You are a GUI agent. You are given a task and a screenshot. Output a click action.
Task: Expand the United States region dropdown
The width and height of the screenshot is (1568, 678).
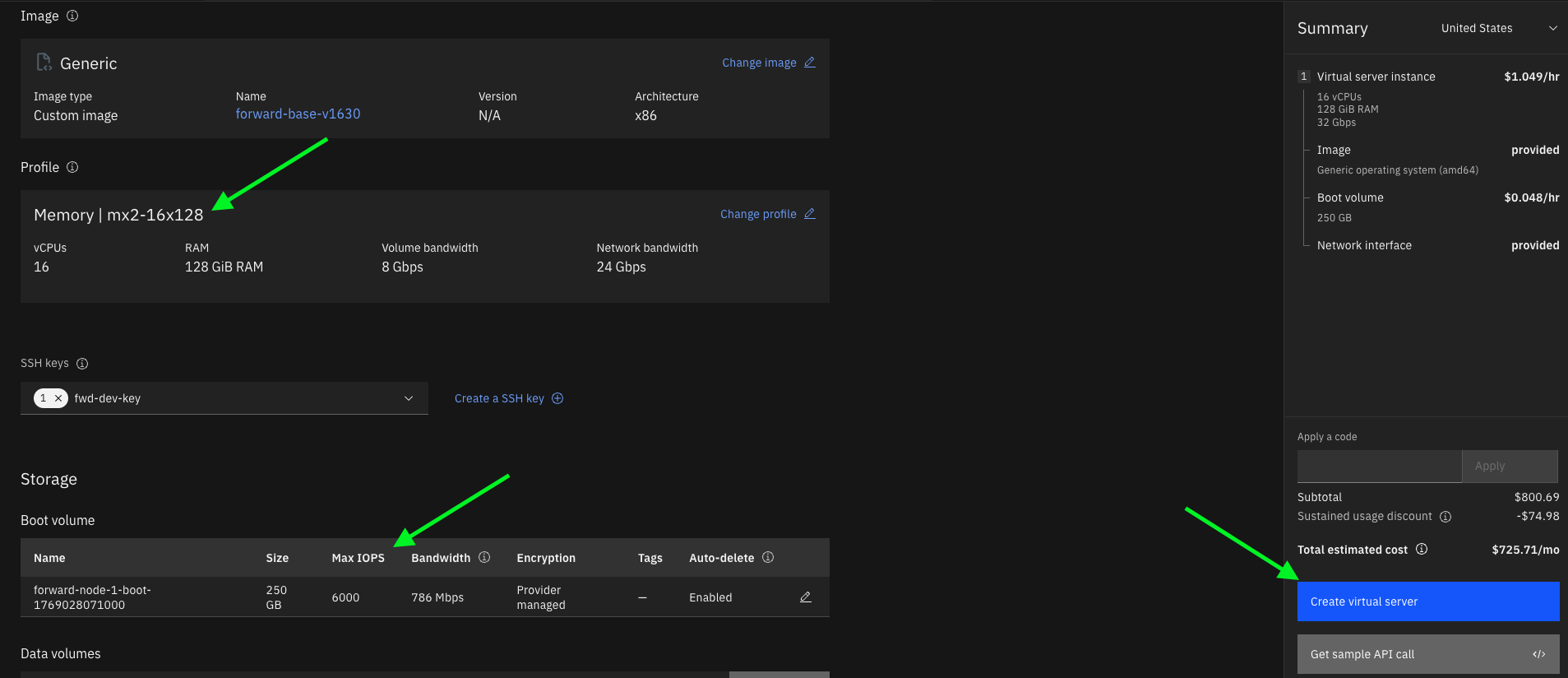(x=1498, y=28)
